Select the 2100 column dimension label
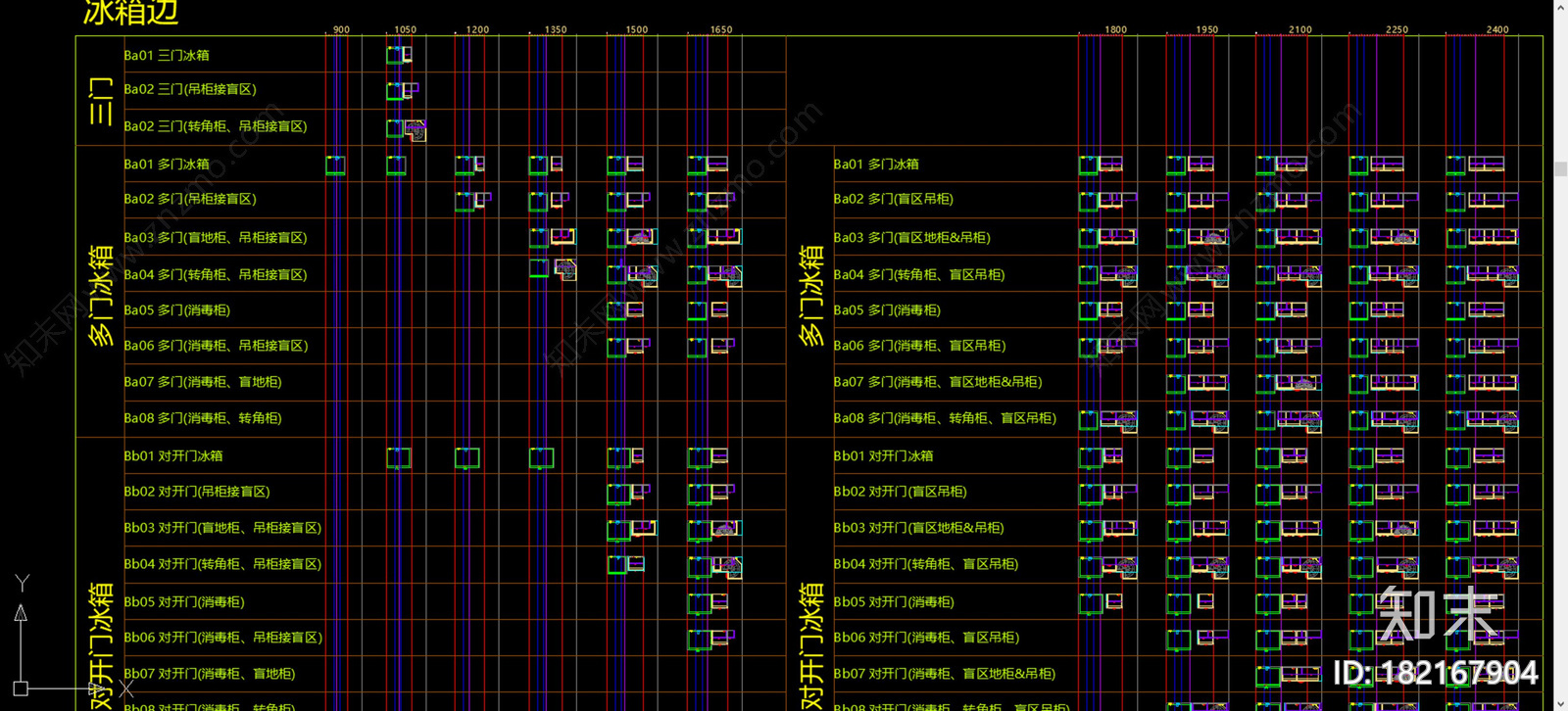This screenshot has height=711, width=1568. click(x=1300, y=29)
